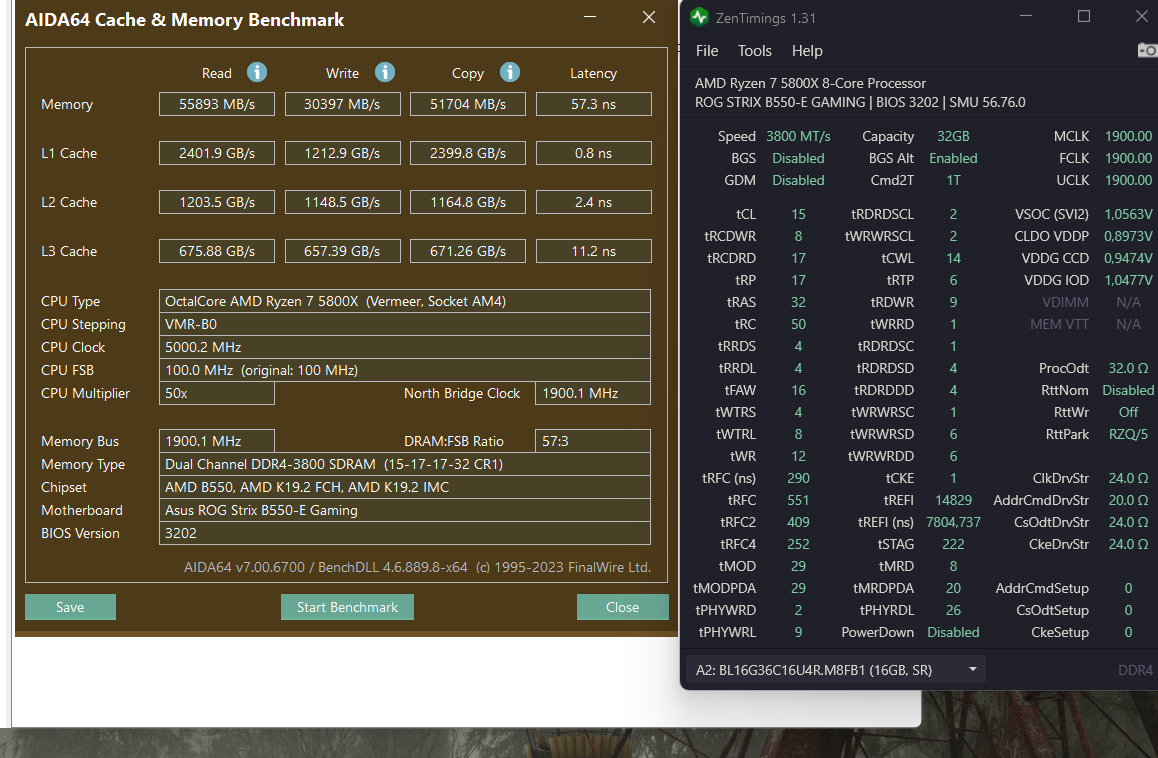This screenshot has height=758, width=1158.
Task: Select L1 Cache latency 0.8 ns
Action: click(x=593, y=153)
